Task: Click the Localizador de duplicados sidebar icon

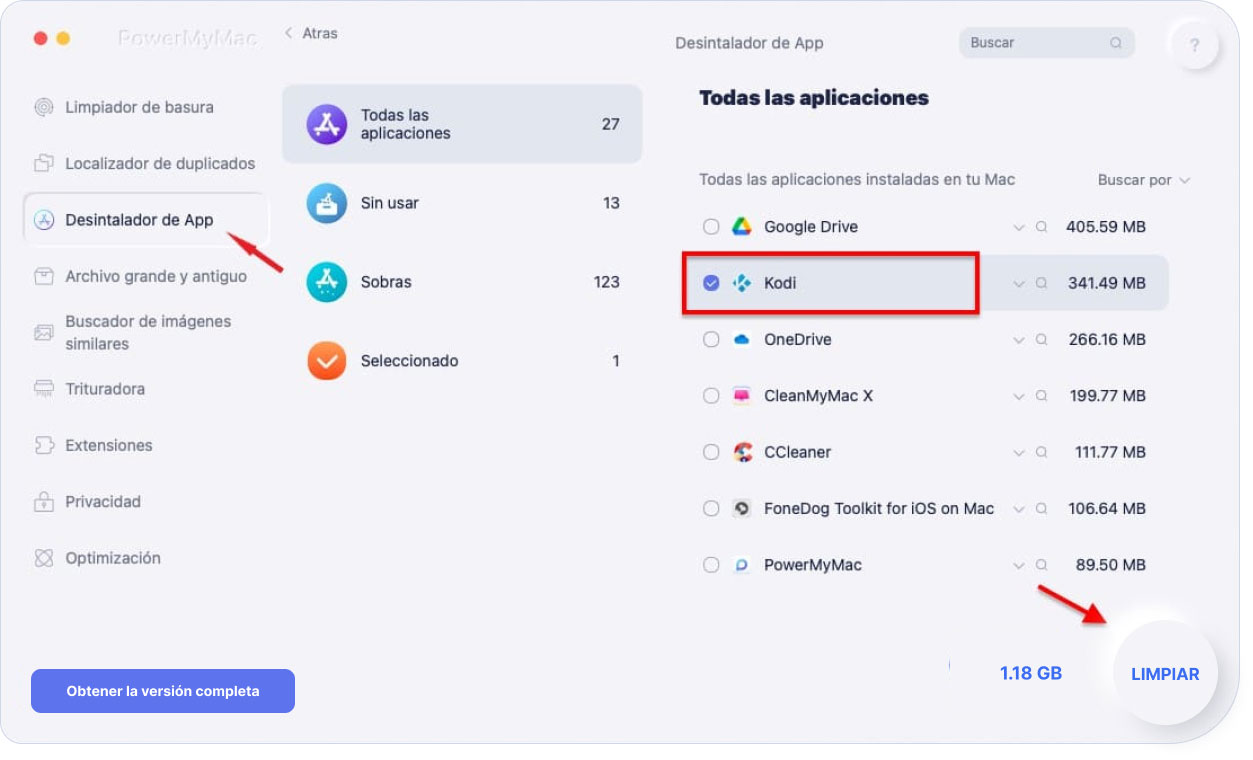Action: (43, 164)
